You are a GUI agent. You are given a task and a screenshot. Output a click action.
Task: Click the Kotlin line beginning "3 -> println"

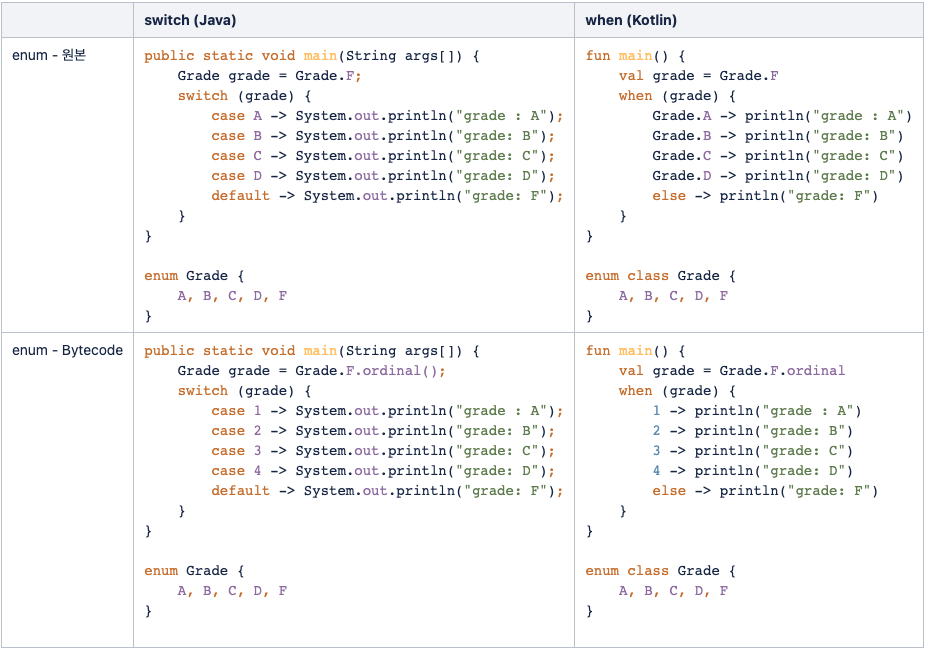point(753,452)
